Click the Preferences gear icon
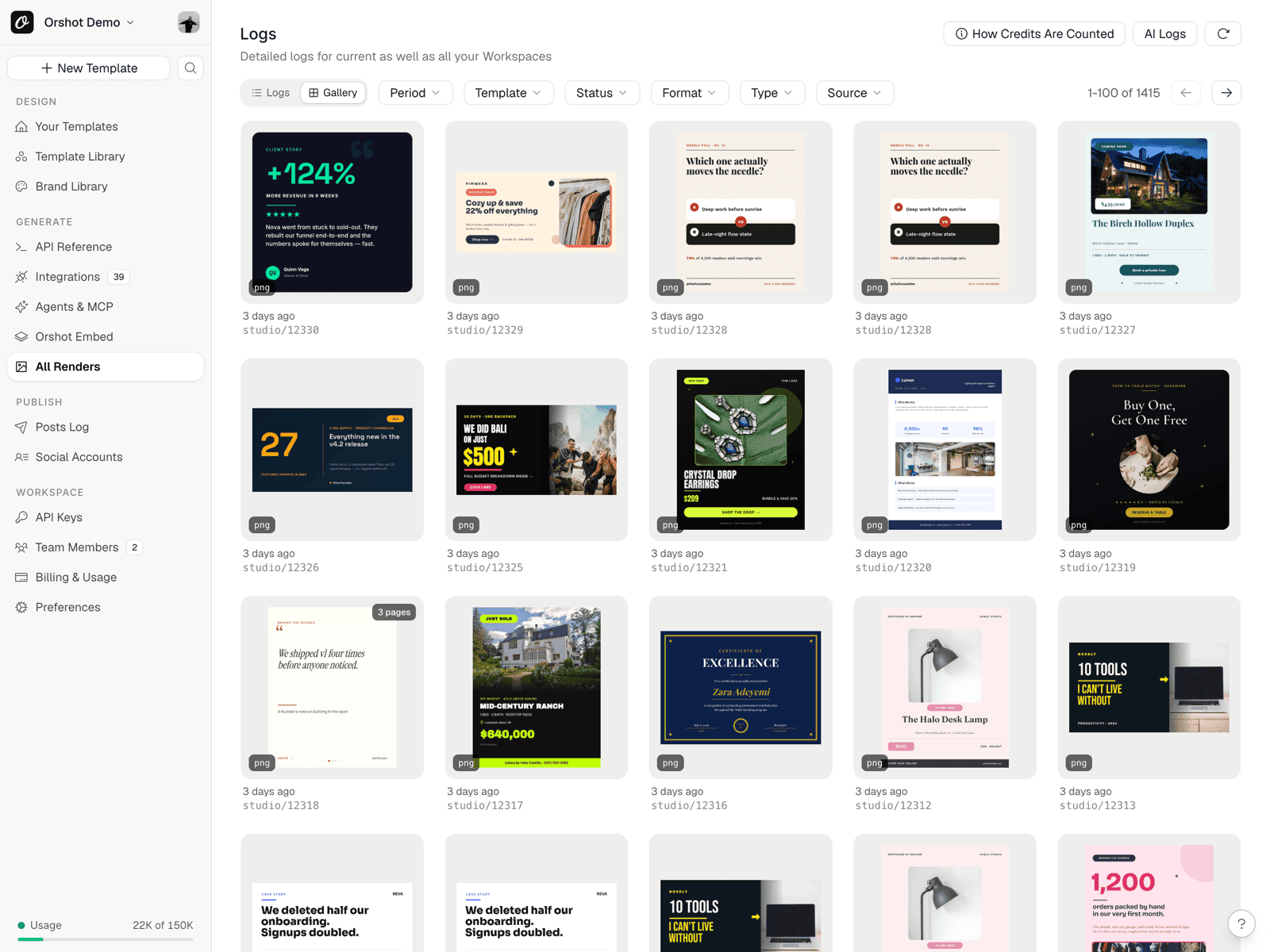This screenshot has height=952, width=1270. point(21,608)
